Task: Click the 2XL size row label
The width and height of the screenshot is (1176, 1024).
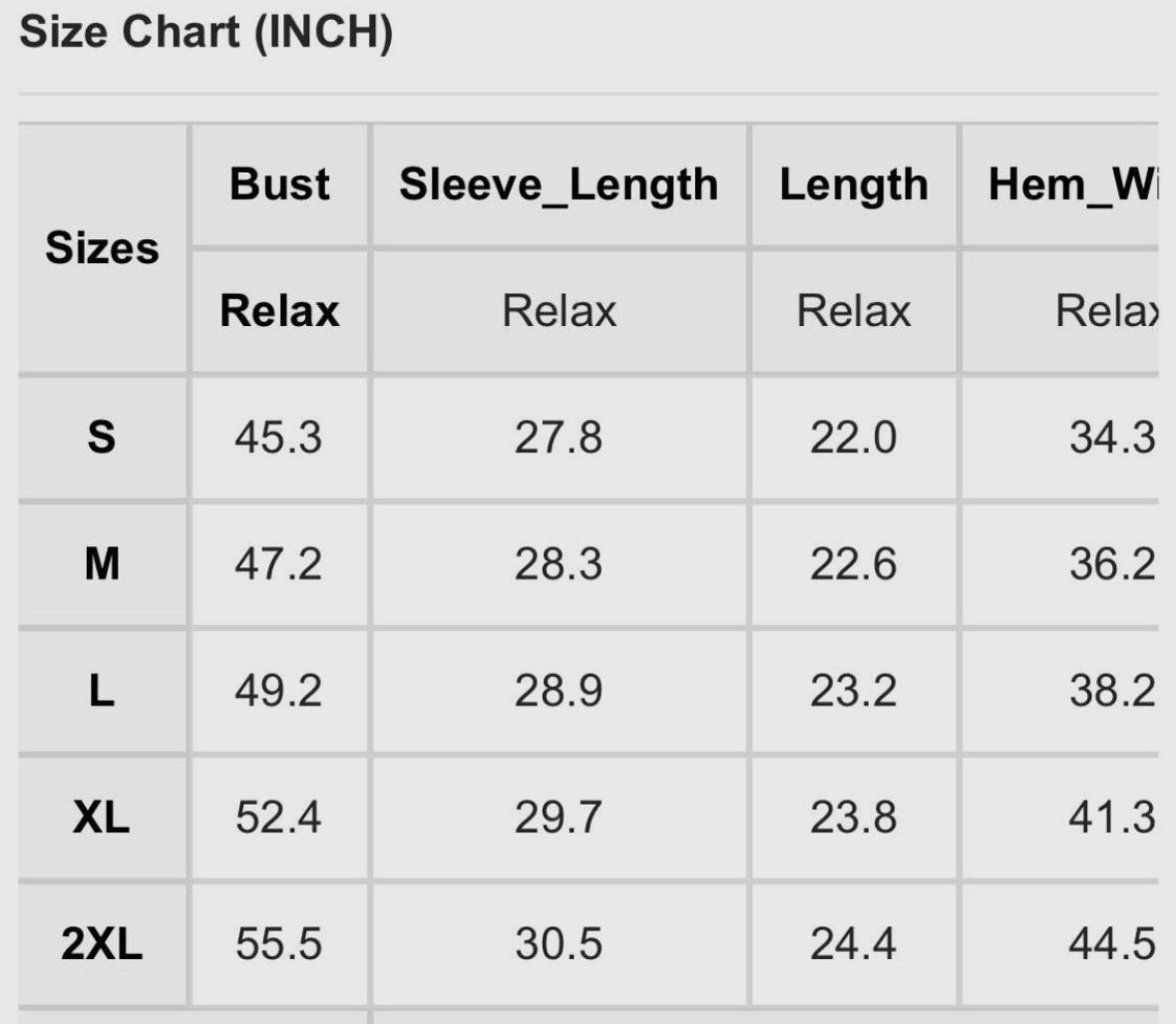Action: 102,943
